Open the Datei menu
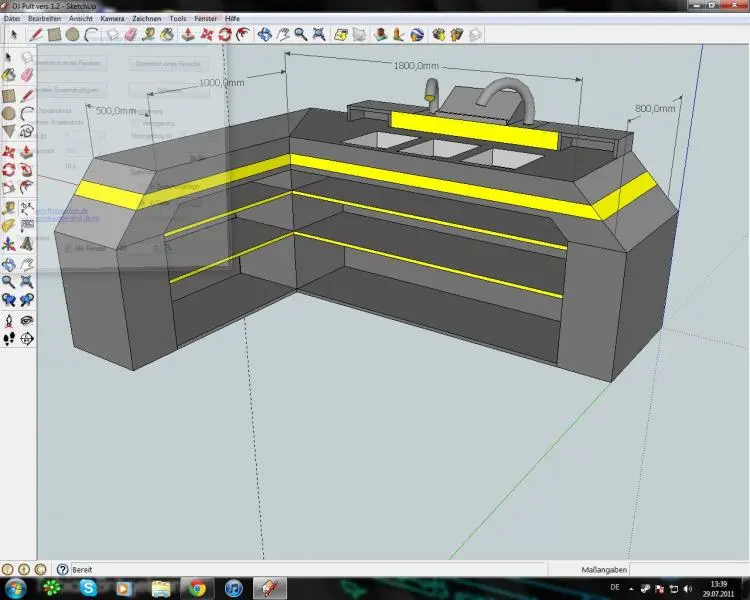 coord(12,18)
